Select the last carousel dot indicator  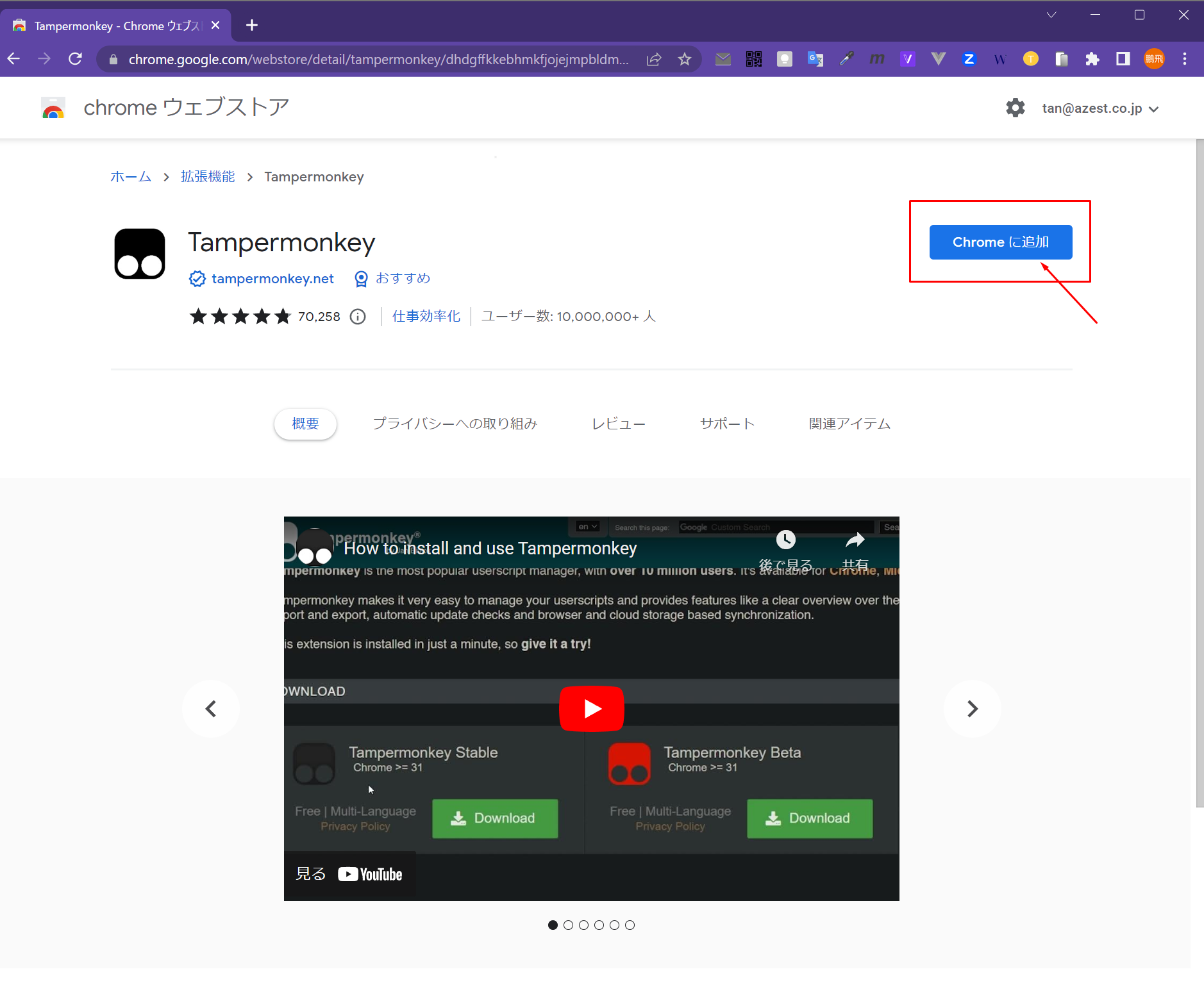[630, 925]
